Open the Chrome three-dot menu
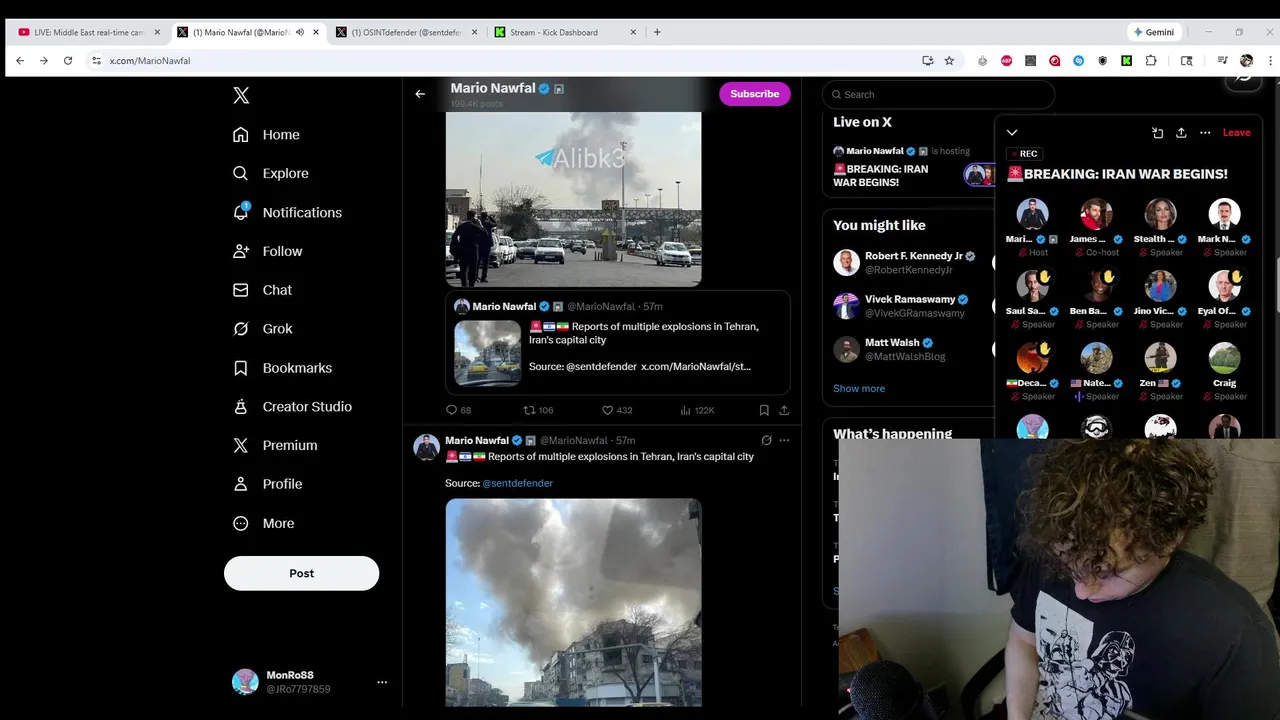The width and height of the screenshot is (1280, 720). point(1270,61)
